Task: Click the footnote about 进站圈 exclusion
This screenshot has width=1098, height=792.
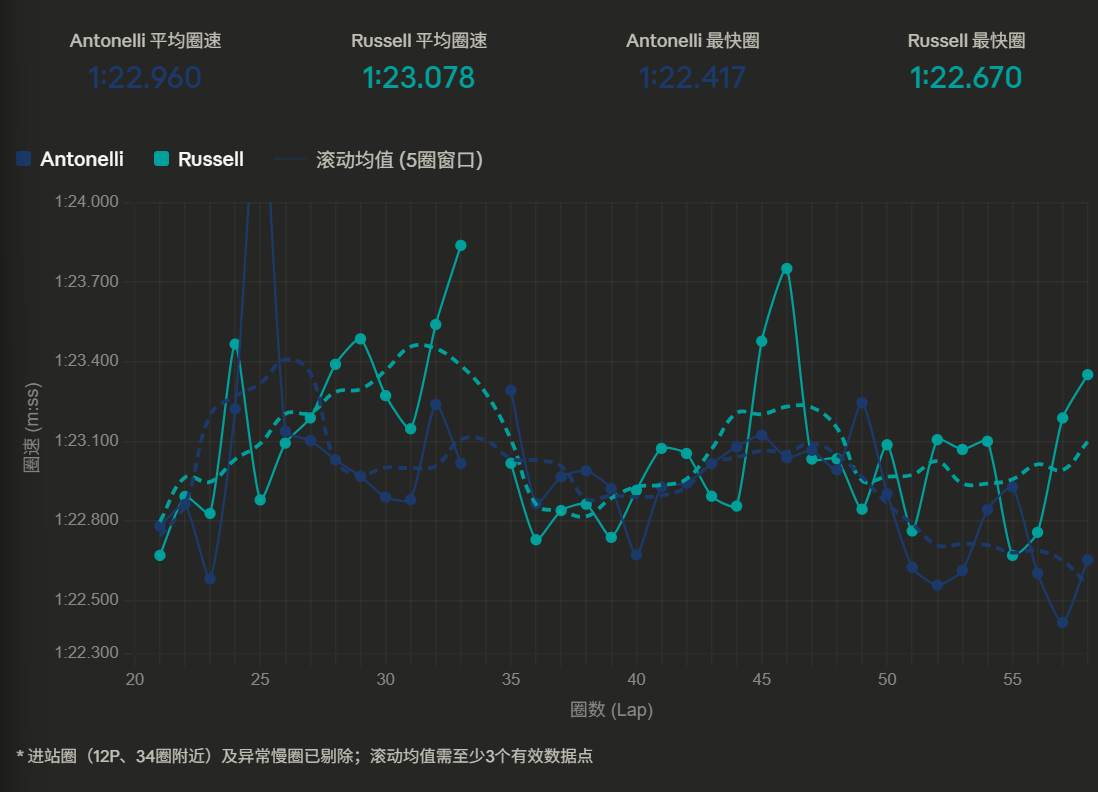Action: 305,756
